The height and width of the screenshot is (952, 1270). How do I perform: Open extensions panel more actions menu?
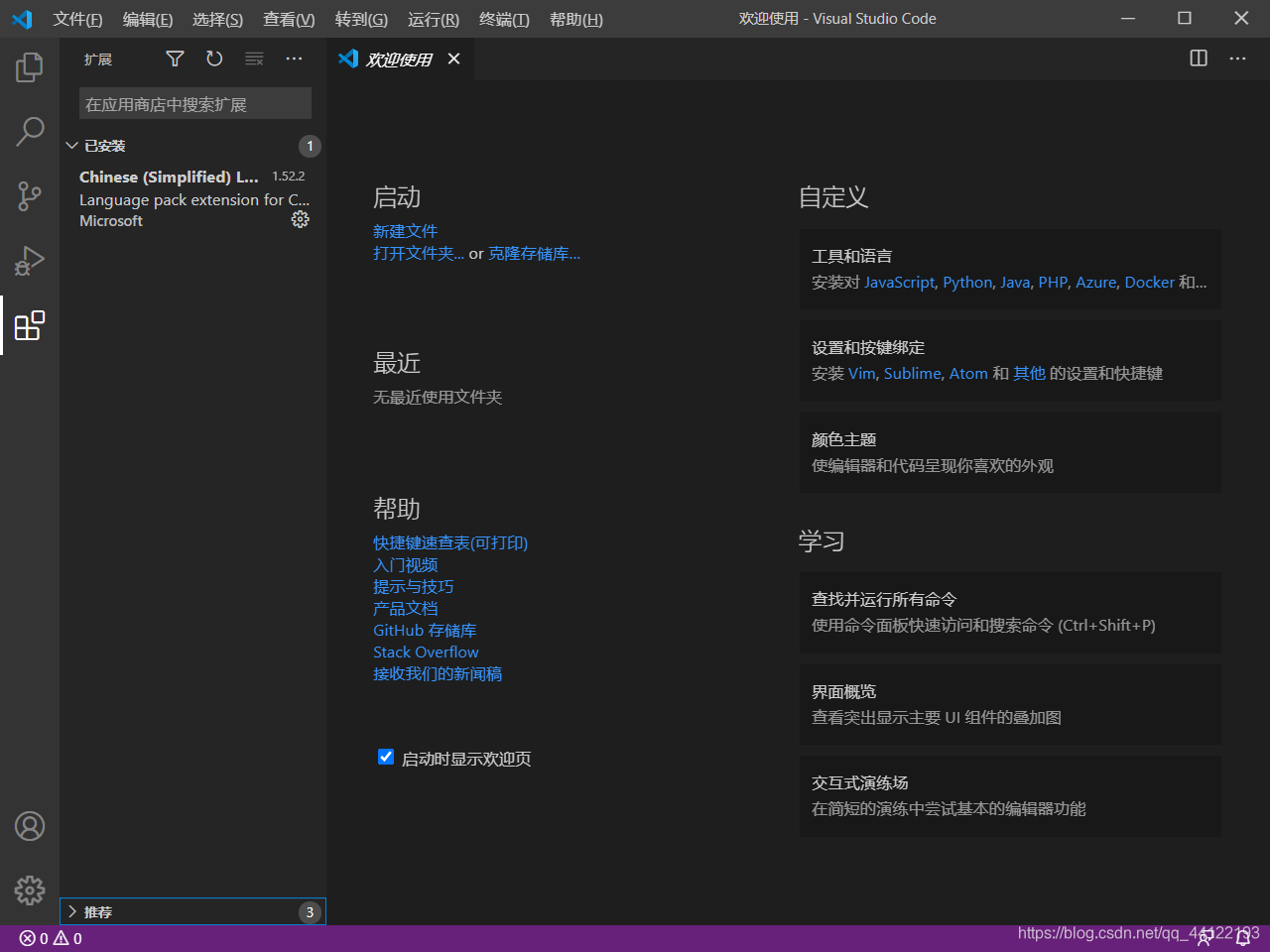(x=294, y=59)
